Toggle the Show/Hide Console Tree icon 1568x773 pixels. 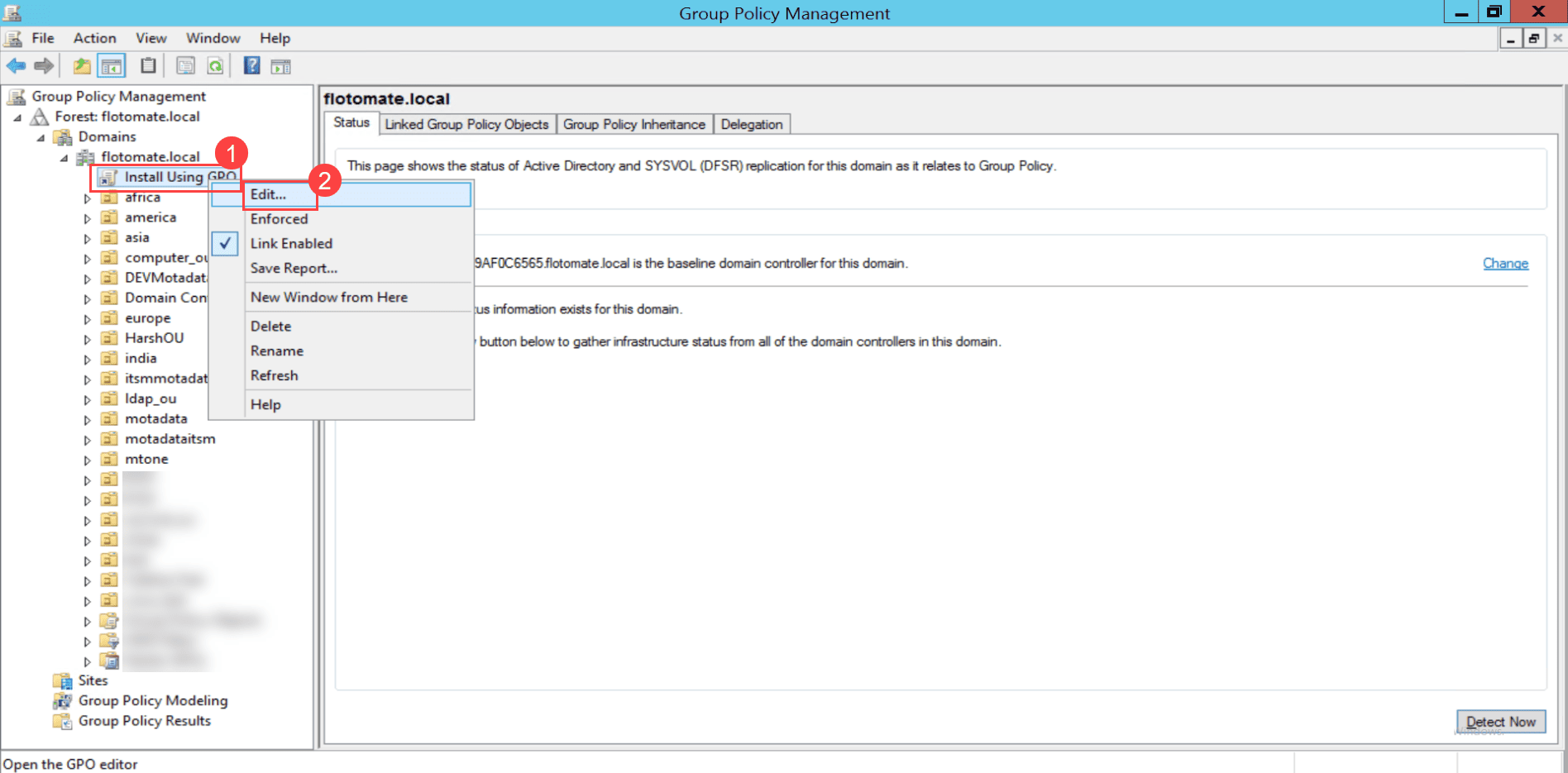[112, 66]
